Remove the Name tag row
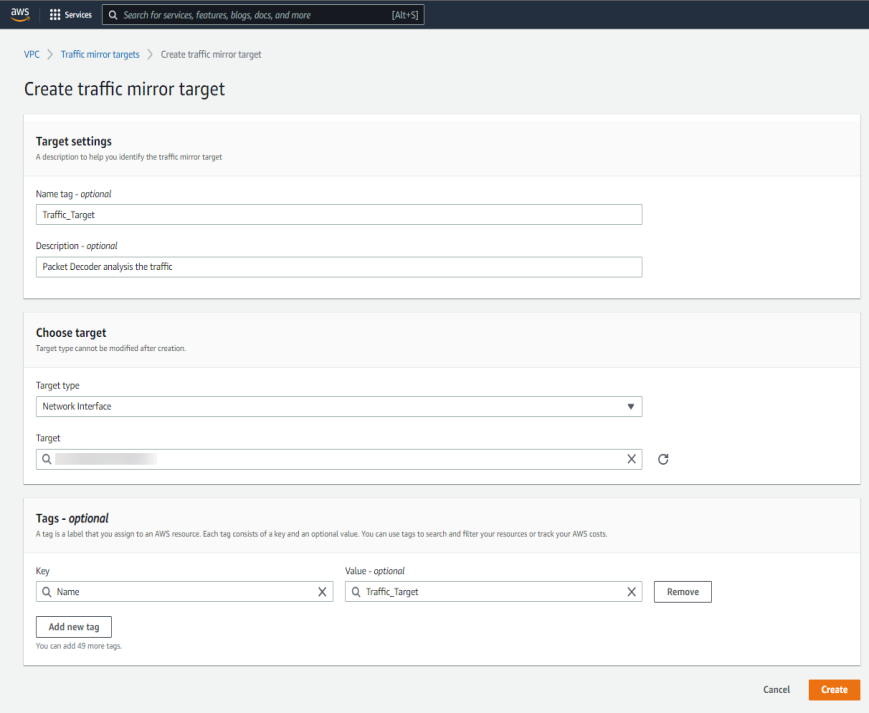869x713 pixels. (682, 592)
